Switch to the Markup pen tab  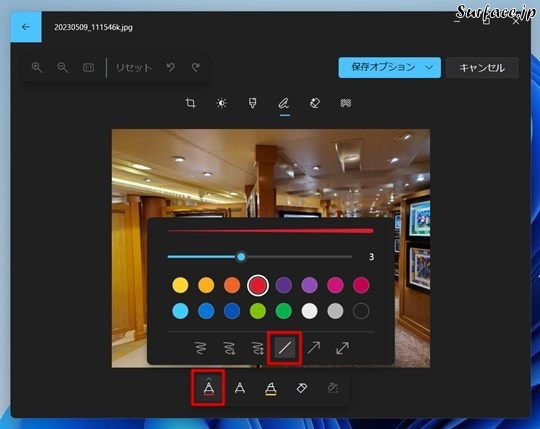[x=284, y=103]
